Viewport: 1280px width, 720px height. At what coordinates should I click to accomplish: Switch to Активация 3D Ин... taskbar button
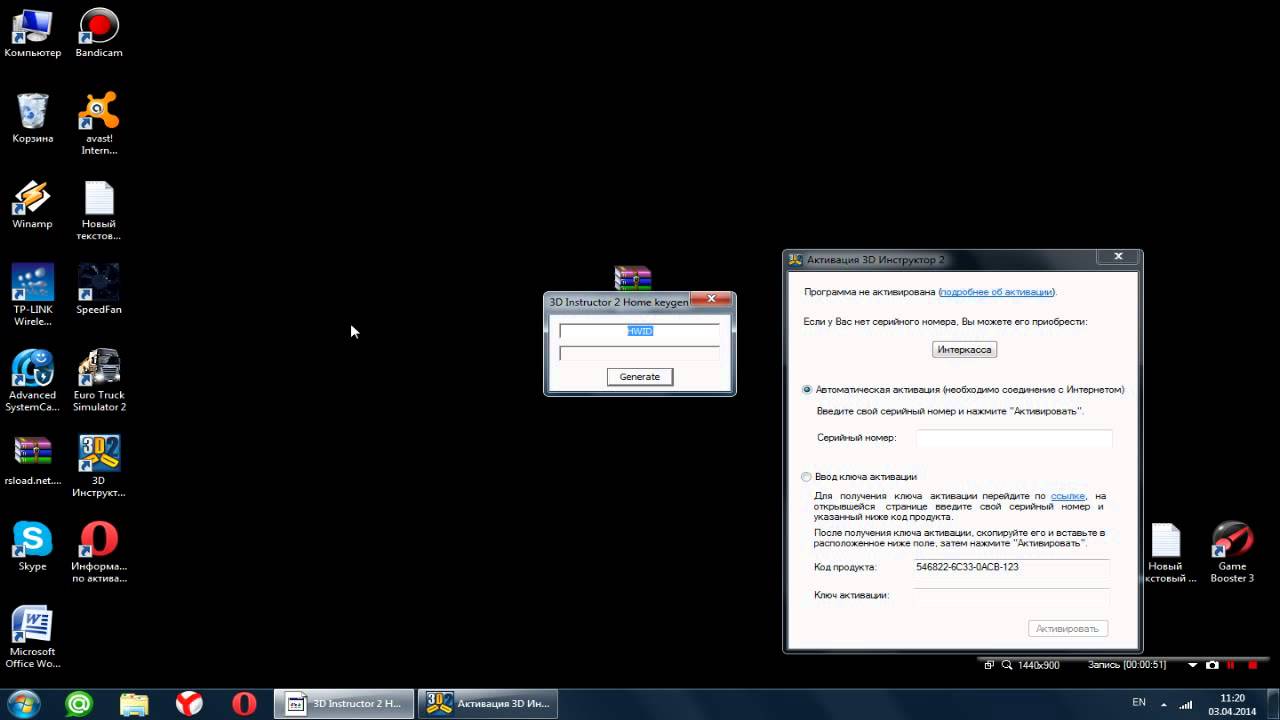(488, 703)
